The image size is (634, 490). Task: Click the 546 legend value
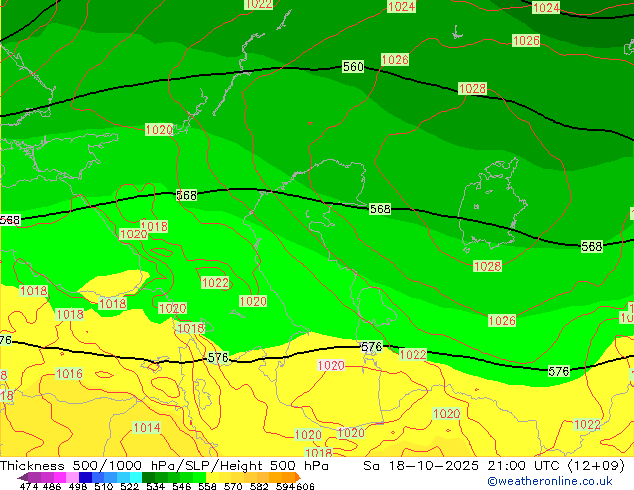point(181,486)
